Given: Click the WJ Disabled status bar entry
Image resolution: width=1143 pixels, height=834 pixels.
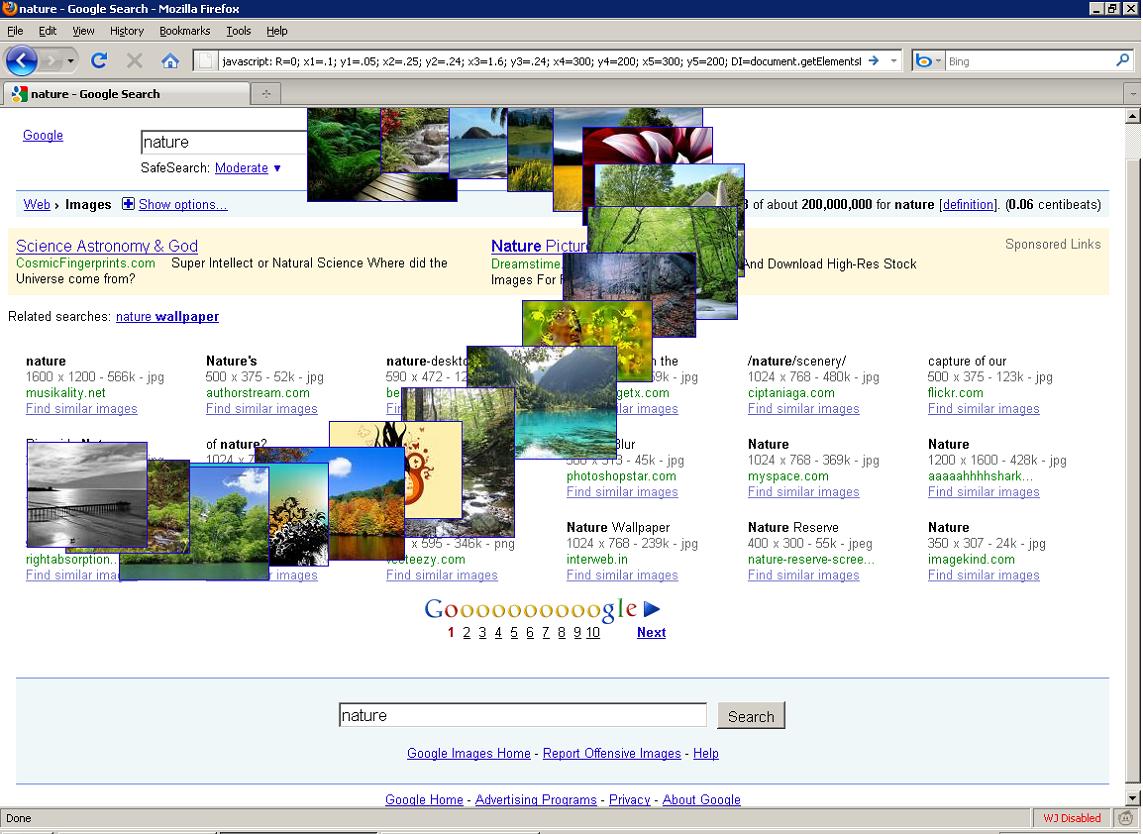Looking at the screenshot, I should [x=1072, y=818].
